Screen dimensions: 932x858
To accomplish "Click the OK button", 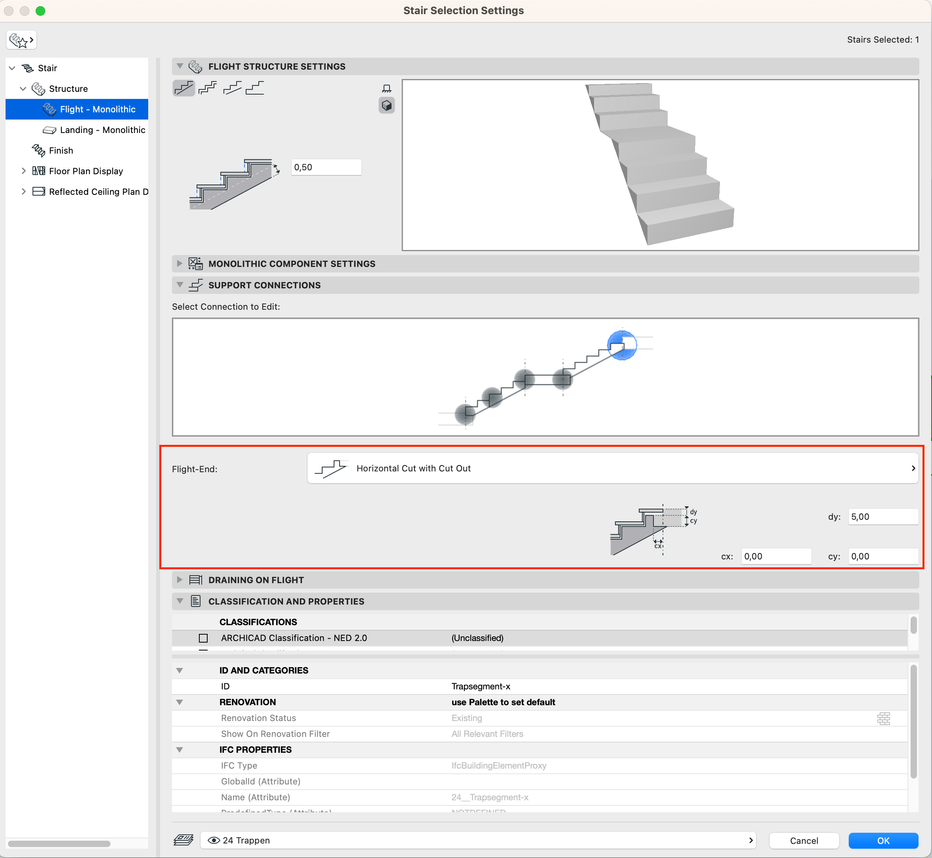I will (x=883, y=840).
